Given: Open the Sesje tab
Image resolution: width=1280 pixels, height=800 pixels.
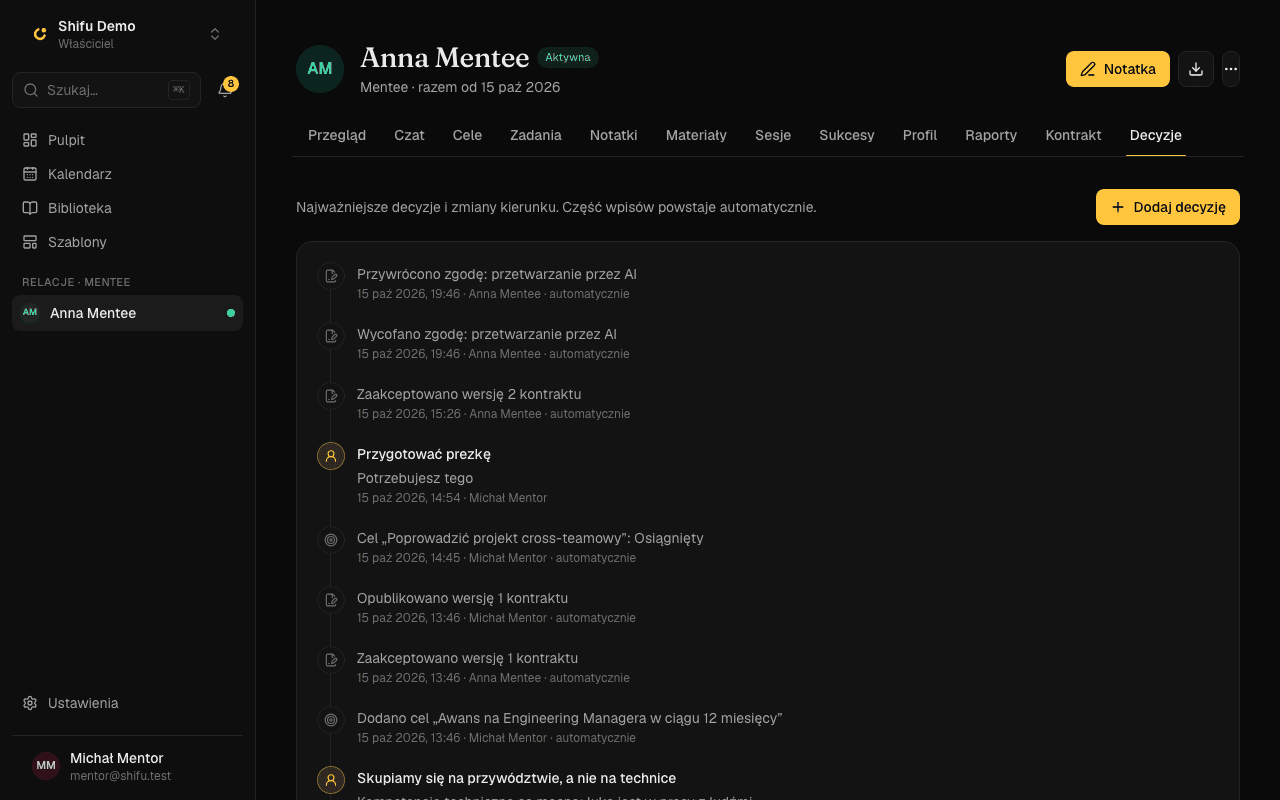Looking at the screenshot, I should (773, 135).
